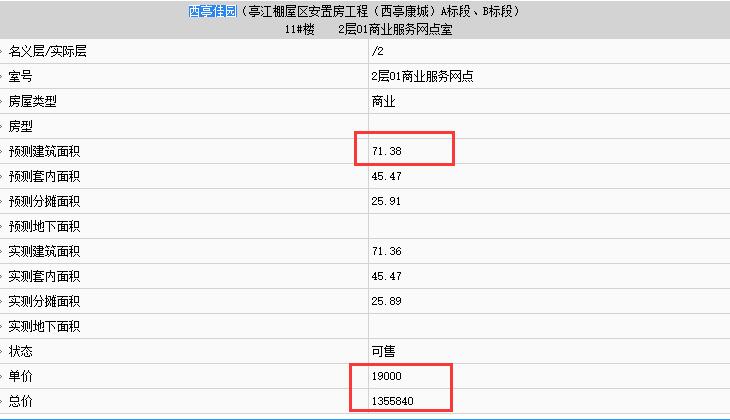This screenshot has width=730, height=420.
Task: Click the /2 floor value
Action: pyautogui.click(x=378, y=51)
